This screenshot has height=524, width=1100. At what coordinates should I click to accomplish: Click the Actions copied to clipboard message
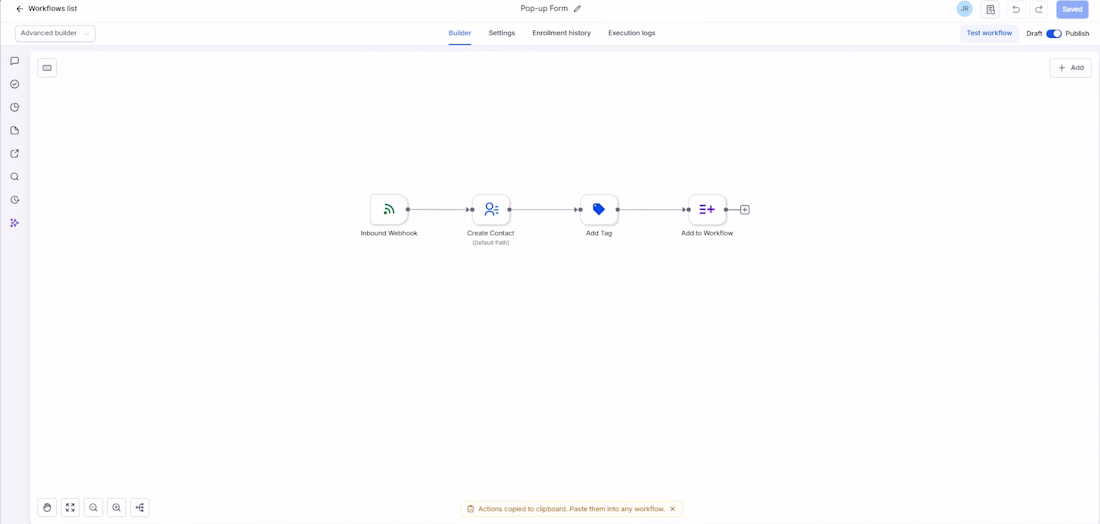pyautogui.click(x=571, y=509)
